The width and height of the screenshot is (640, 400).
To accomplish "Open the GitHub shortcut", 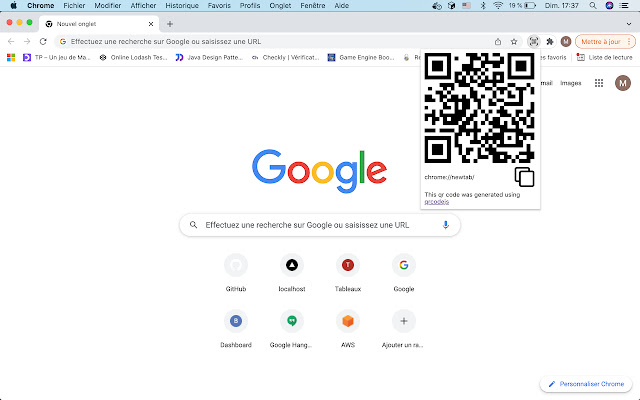I will (x=236, y=273).
